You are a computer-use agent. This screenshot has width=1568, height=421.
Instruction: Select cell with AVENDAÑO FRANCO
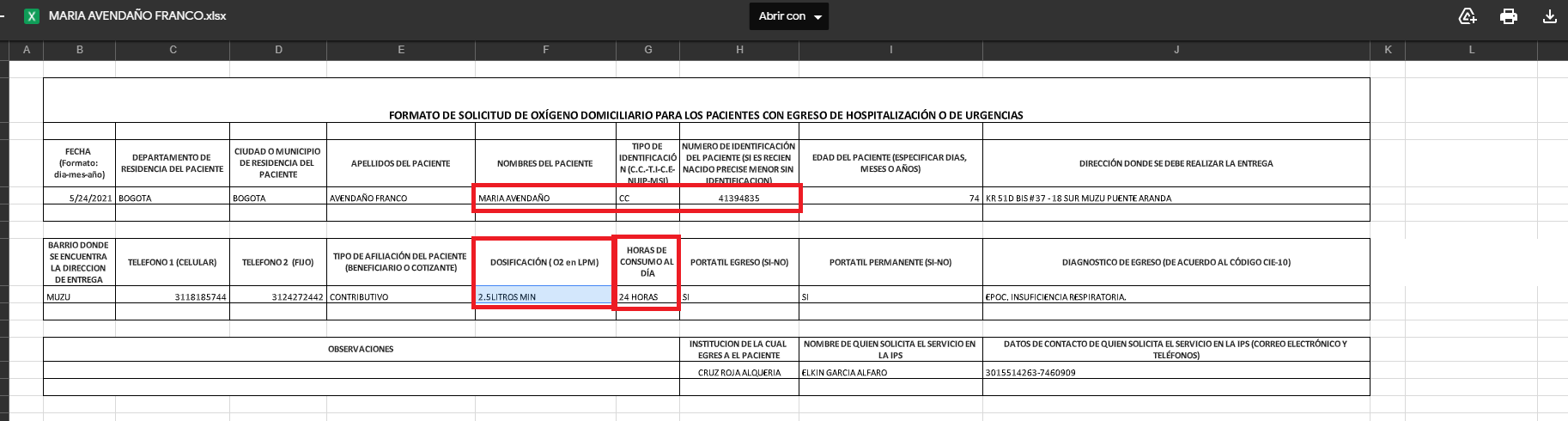point(401,198)
